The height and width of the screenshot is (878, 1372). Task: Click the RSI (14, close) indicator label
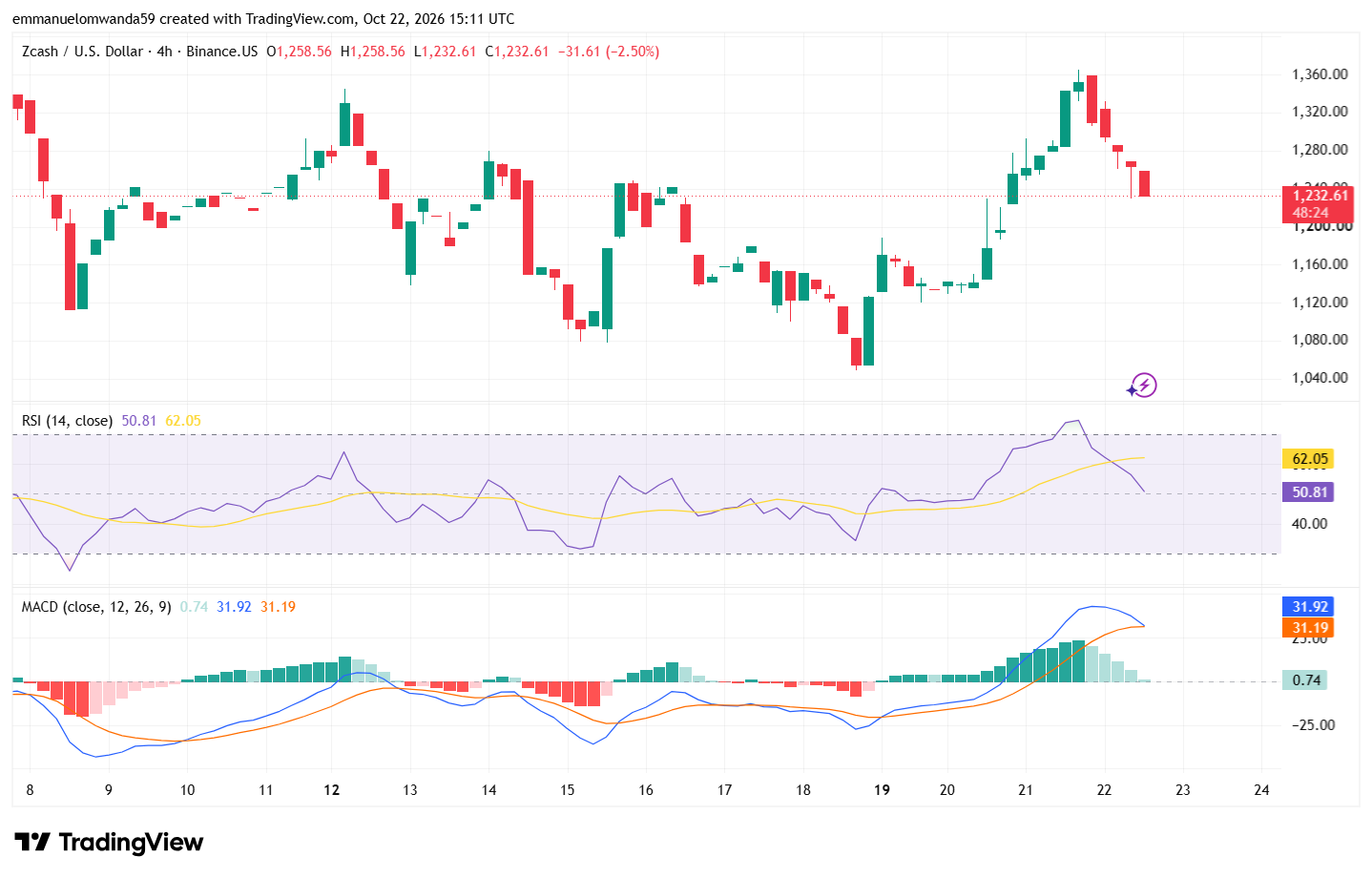(67, 421)
